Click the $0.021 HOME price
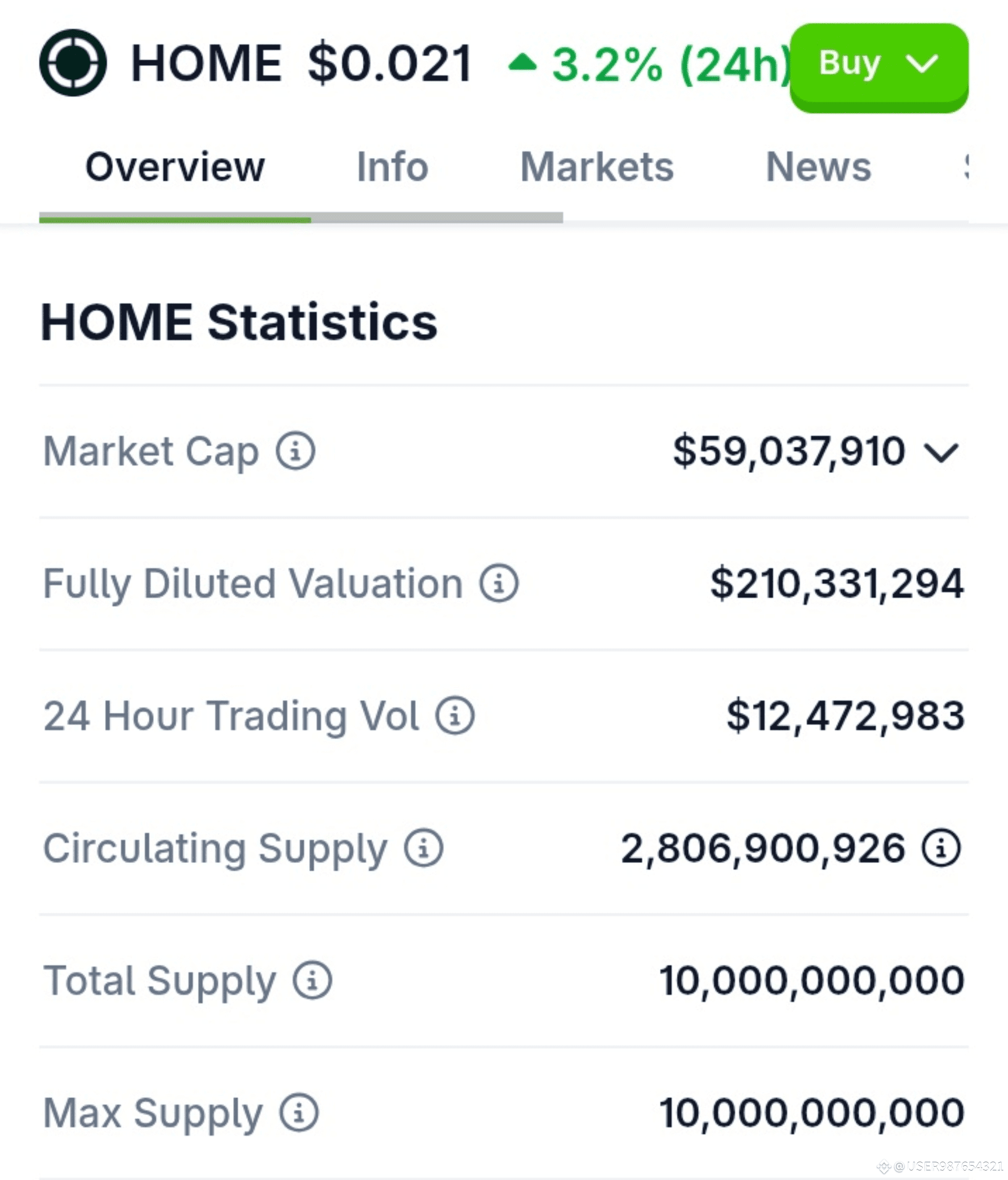 click(390, 63)
